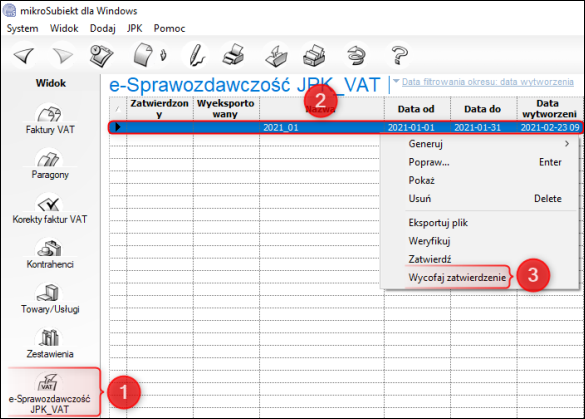585x419 pixels.
Task: Open help via question mark icon
Action: (x=399, y=56)
